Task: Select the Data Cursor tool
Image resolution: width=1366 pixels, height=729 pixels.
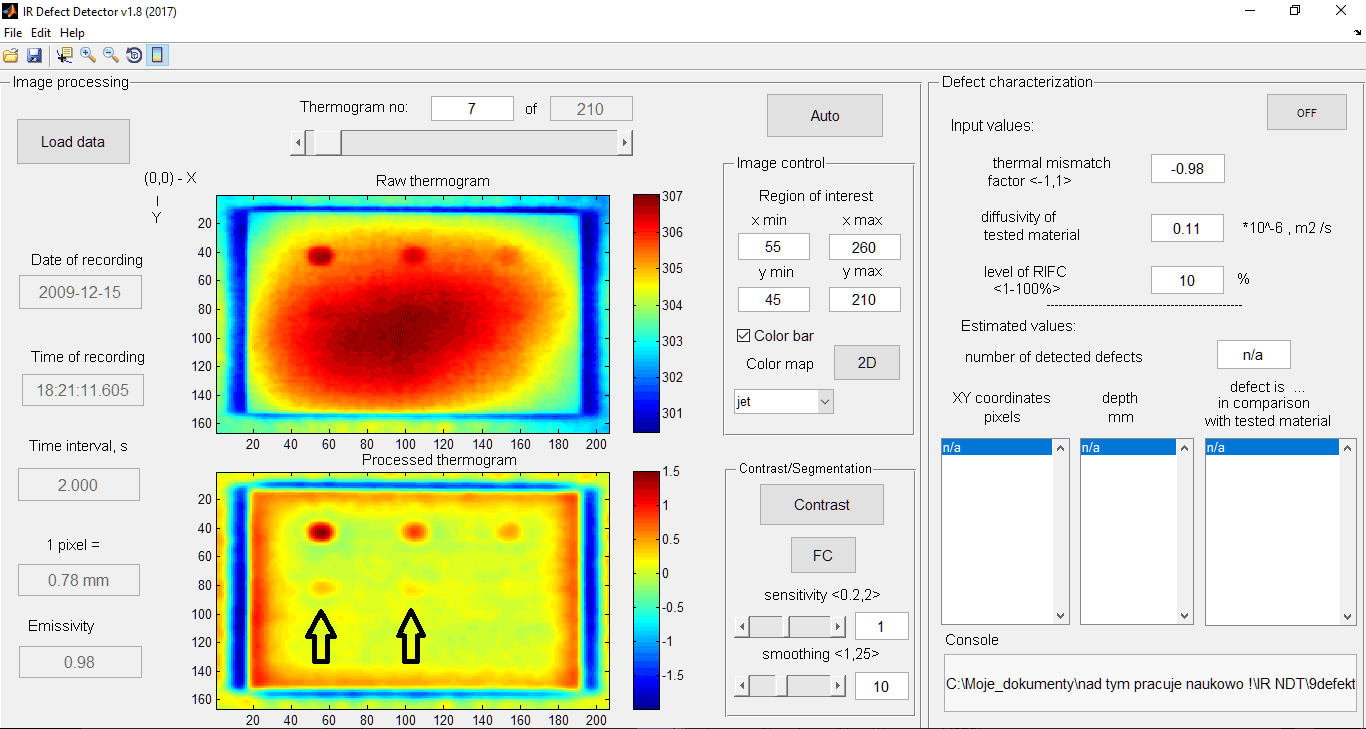Action: pyautogui.click(x=65, y=55)
